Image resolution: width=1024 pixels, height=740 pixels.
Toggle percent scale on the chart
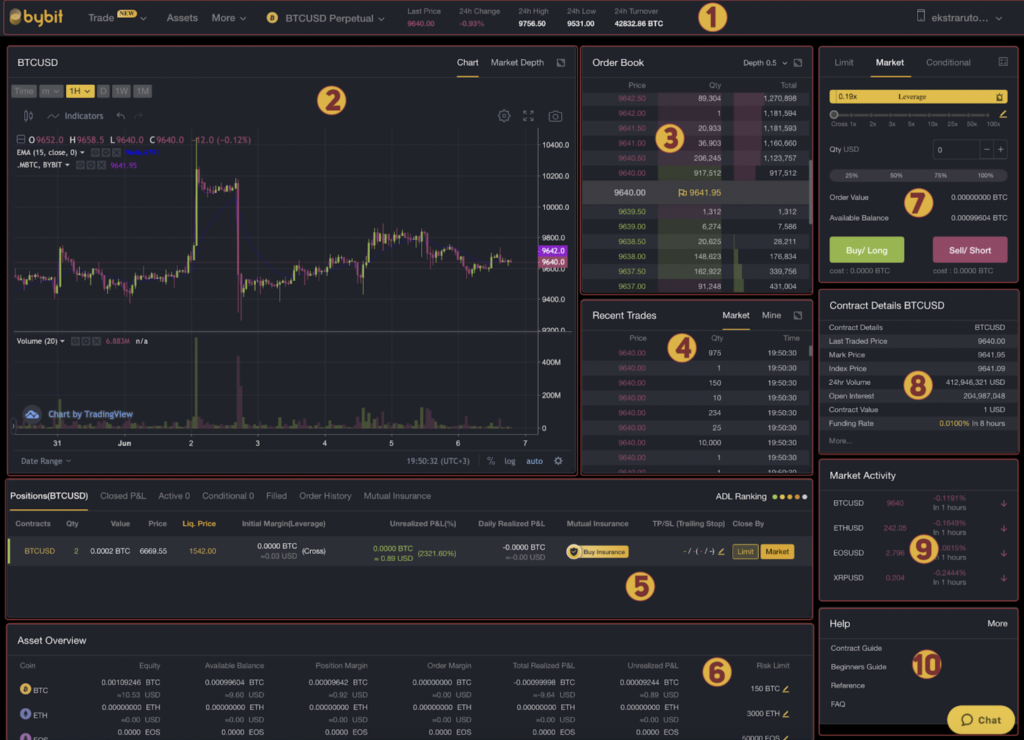tap(490, 461)
